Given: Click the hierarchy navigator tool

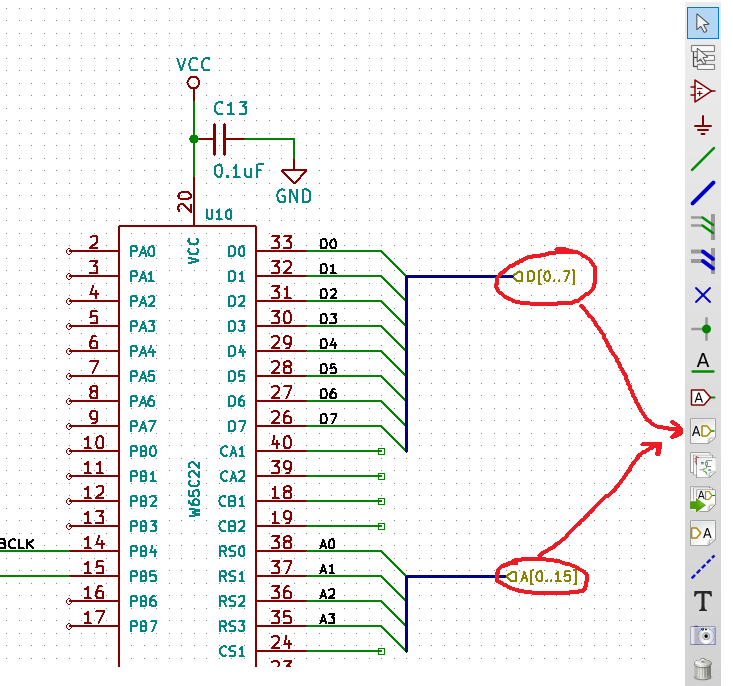Looking at the screenshot, I should [x=703, y=57].
